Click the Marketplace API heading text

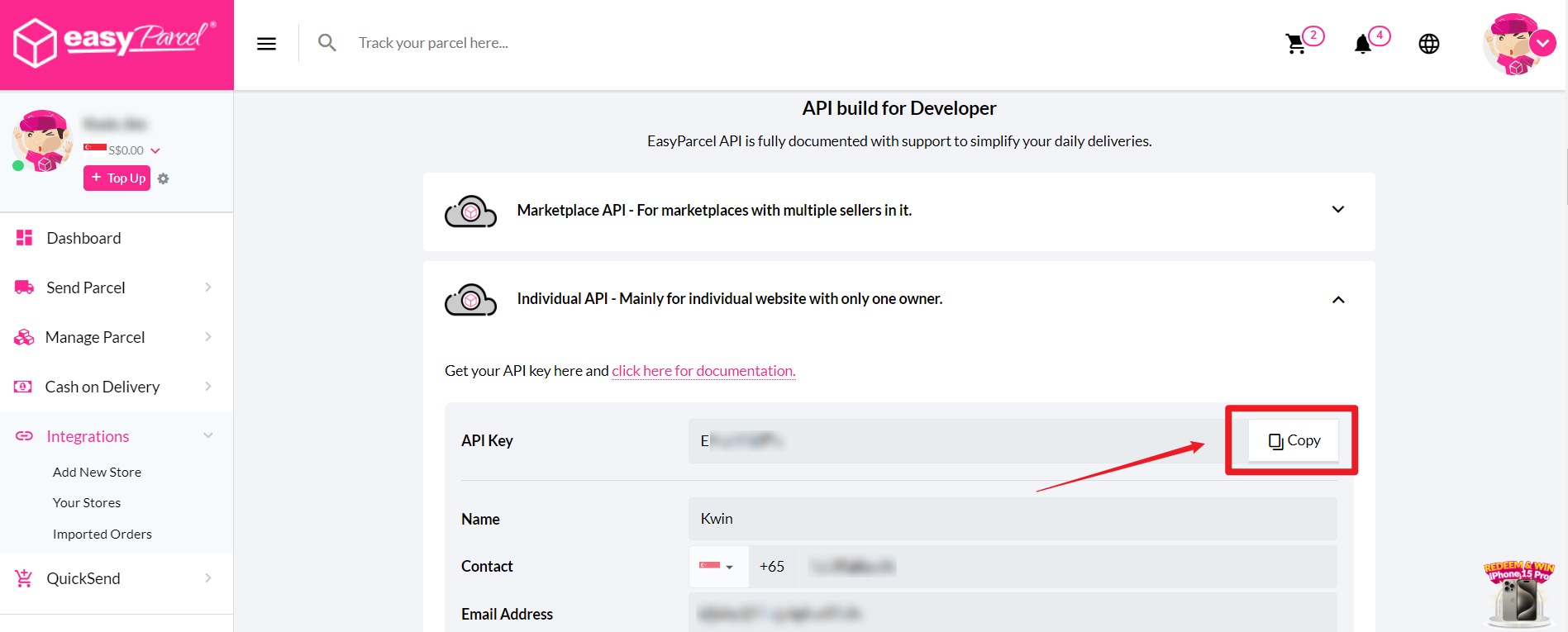(x=714, y=211)
